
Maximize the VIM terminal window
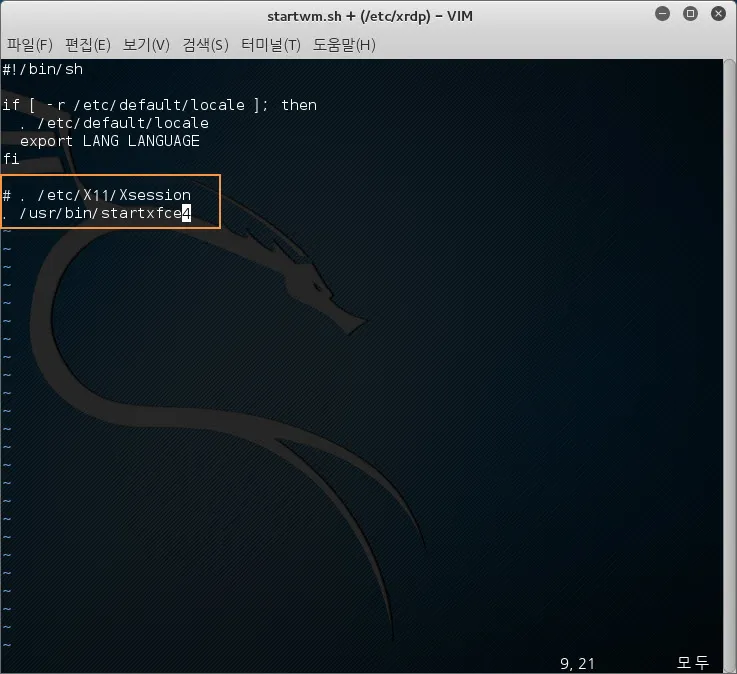690,14
